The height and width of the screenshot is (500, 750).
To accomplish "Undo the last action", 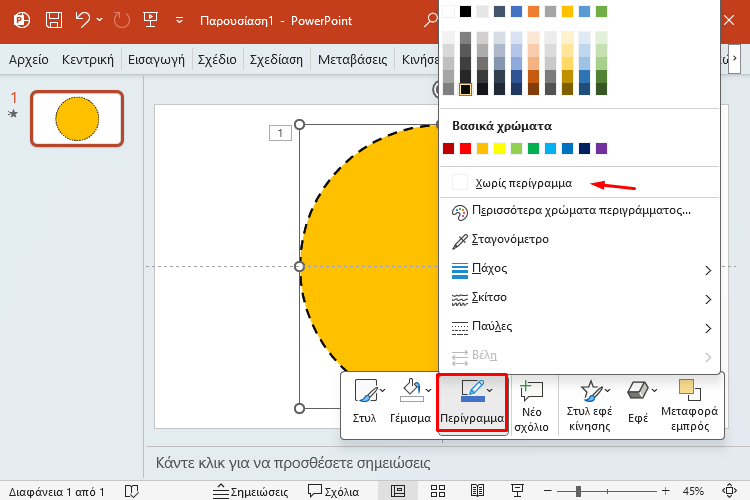I will point(83,20).
